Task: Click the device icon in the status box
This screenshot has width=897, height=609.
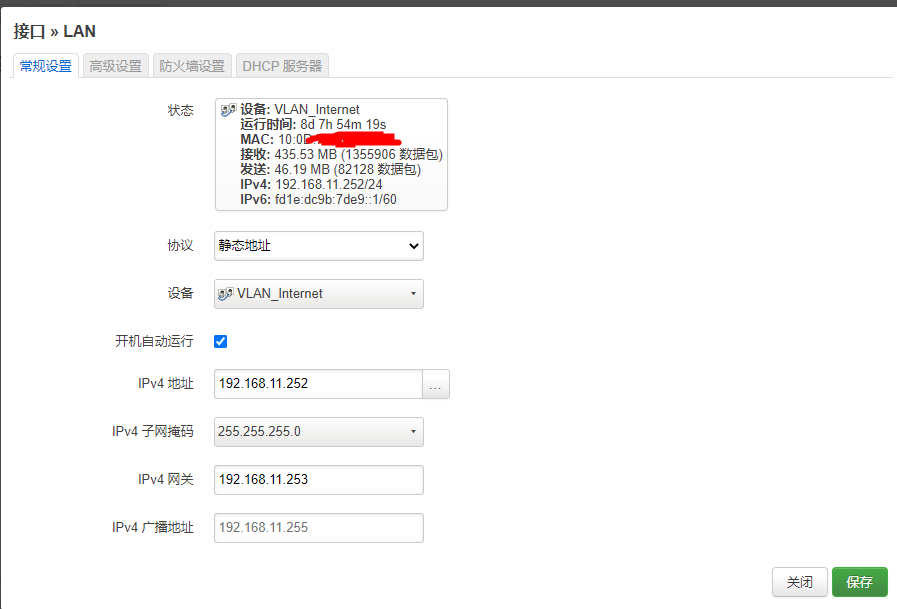Action: [x=228, y=110]
